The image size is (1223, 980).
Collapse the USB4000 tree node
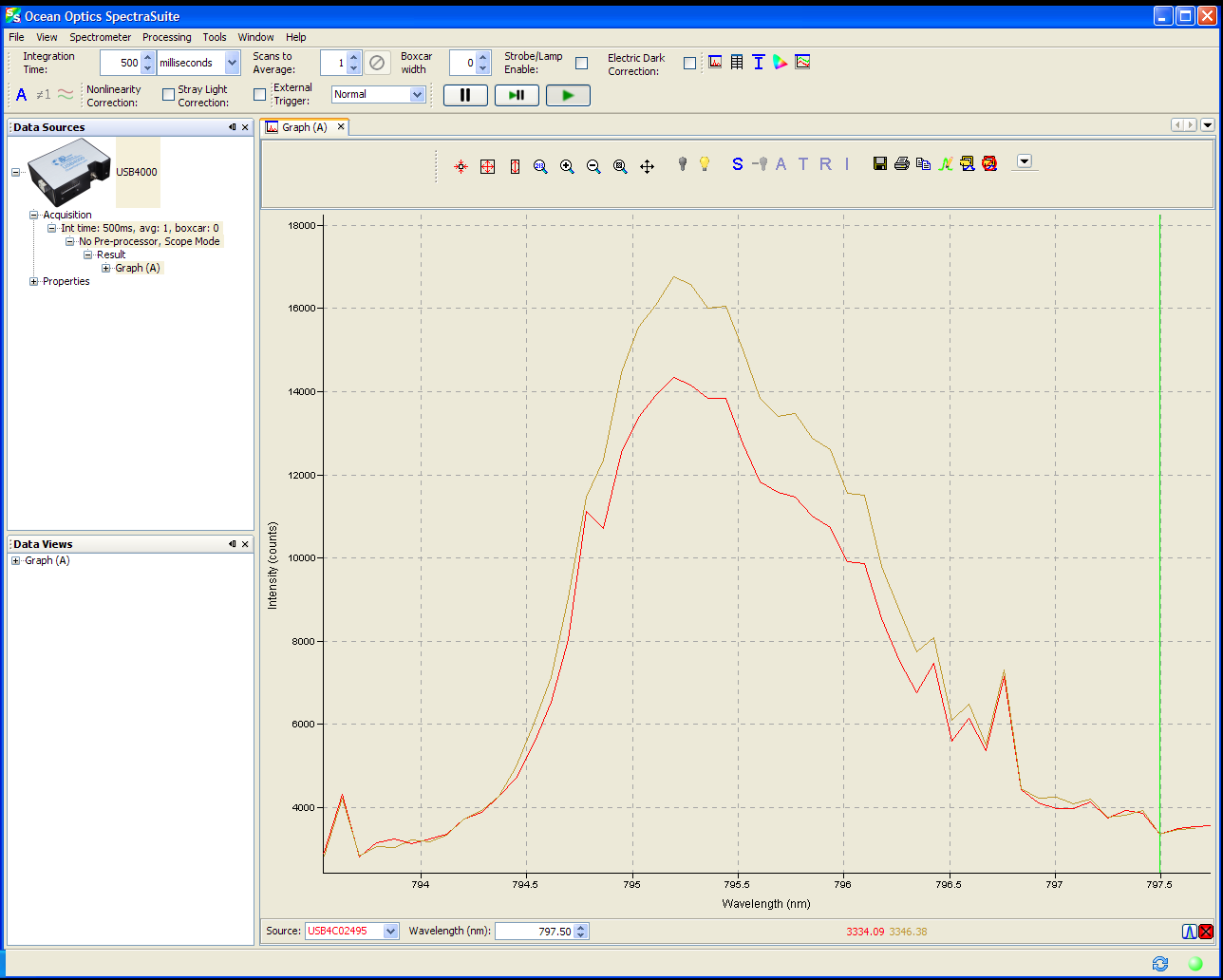pos(16,172)
